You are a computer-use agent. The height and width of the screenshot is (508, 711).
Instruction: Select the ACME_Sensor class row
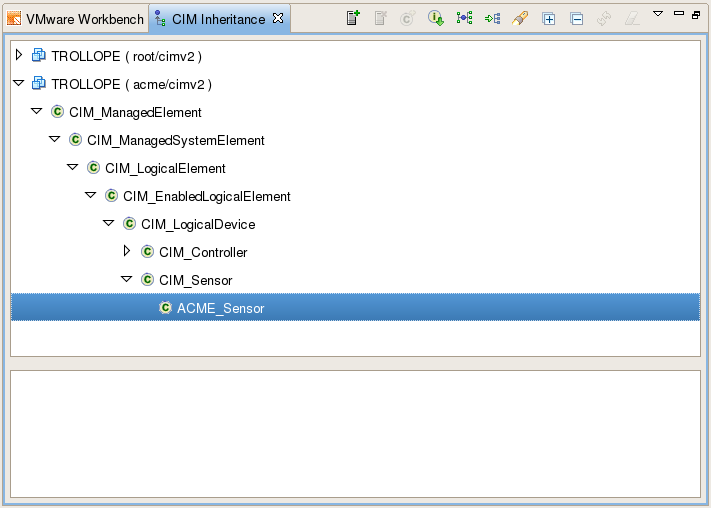click(356, 308)
